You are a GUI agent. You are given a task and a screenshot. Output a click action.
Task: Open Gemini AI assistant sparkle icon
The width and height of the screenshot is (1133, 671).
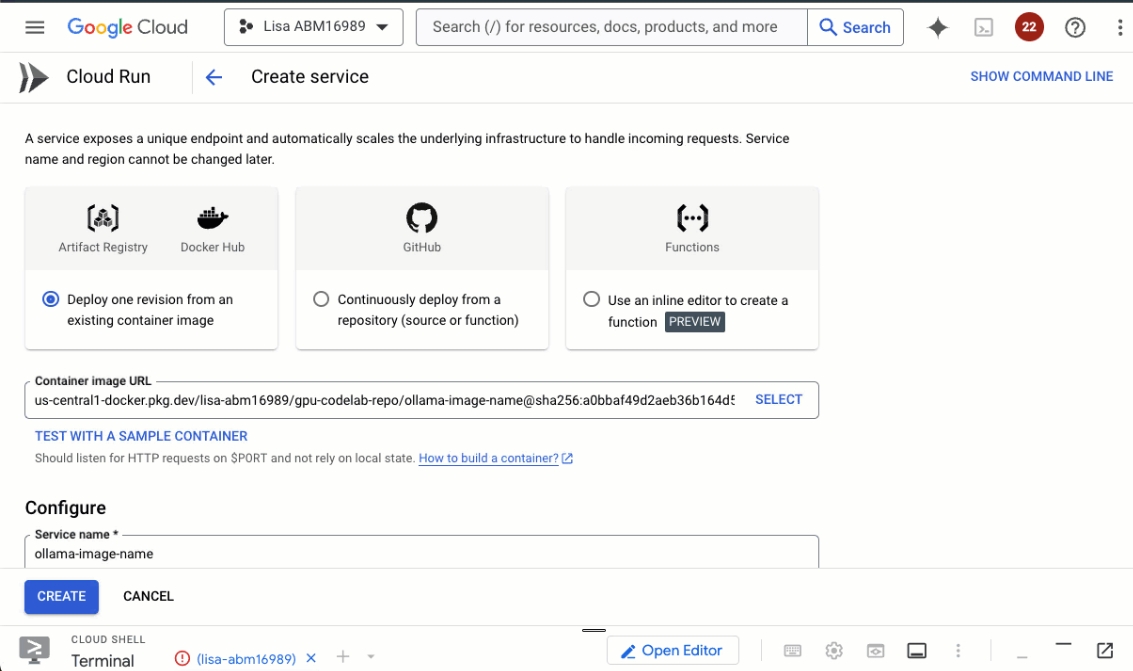click(x=937, y=27)
